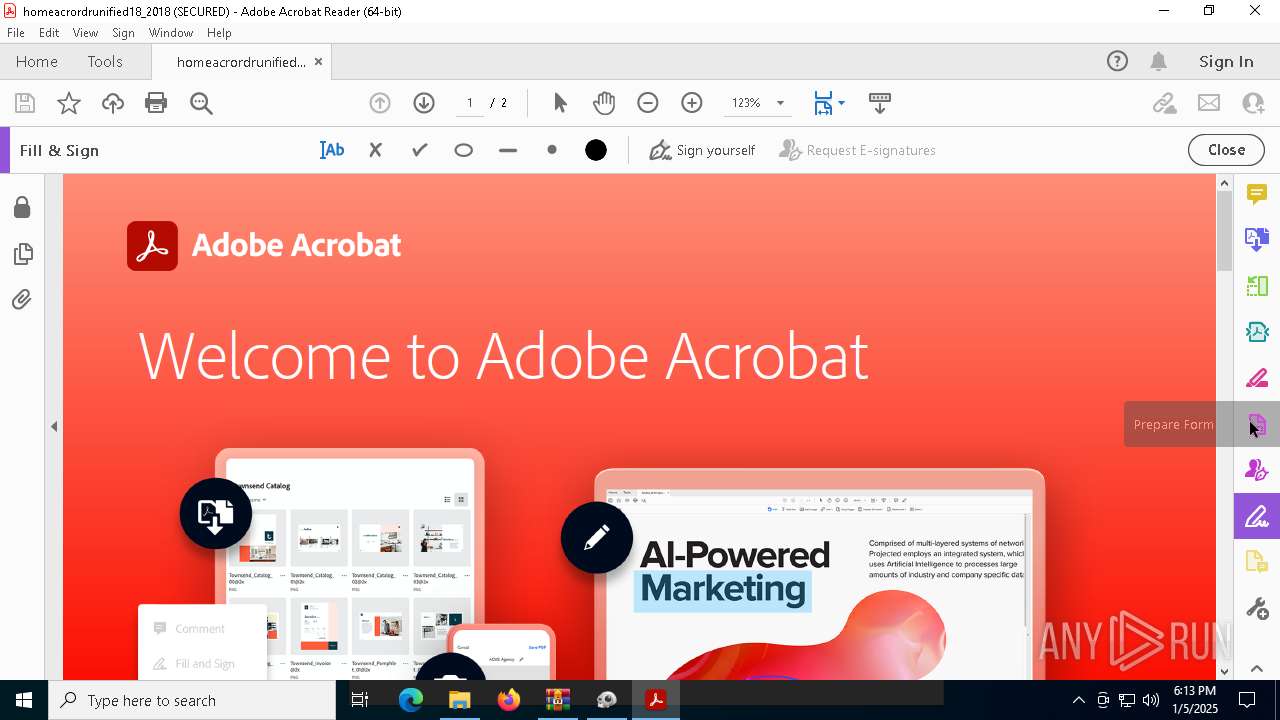Viewport: 1280px width, 720px height.
Task: Open the Prepare Form tool
Action: (x=1257, y=425)
